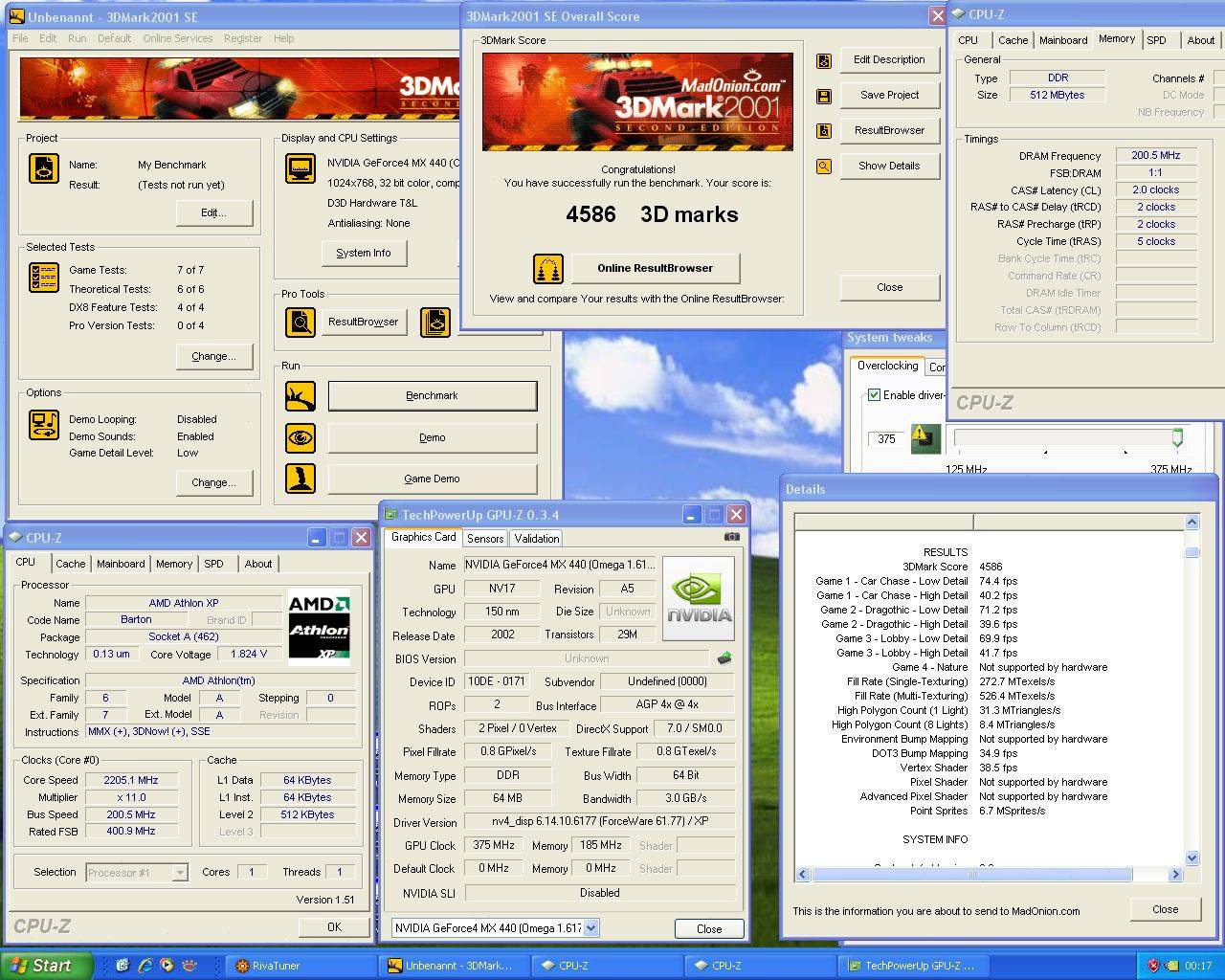The image size is (1225, 980).
Task: Open the Windows Start menu
Action: 47,966
